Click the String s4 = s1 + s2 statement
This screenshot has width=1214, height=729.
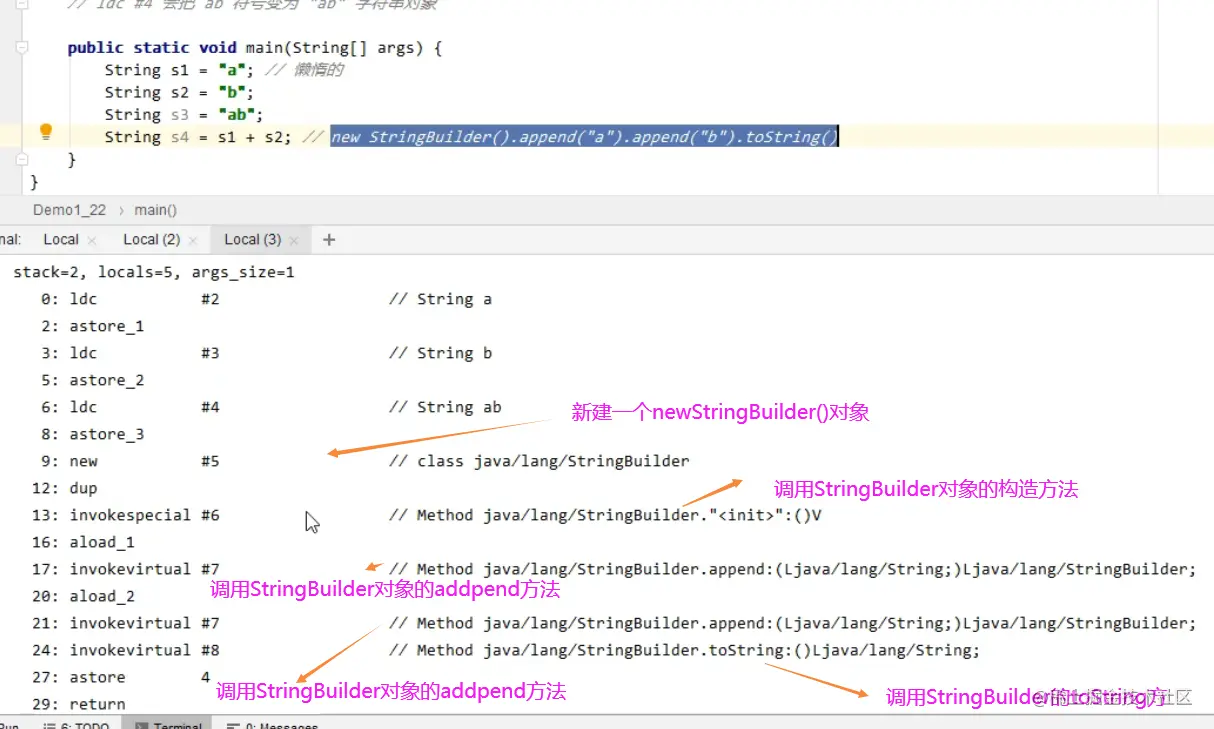click(198, 137)
